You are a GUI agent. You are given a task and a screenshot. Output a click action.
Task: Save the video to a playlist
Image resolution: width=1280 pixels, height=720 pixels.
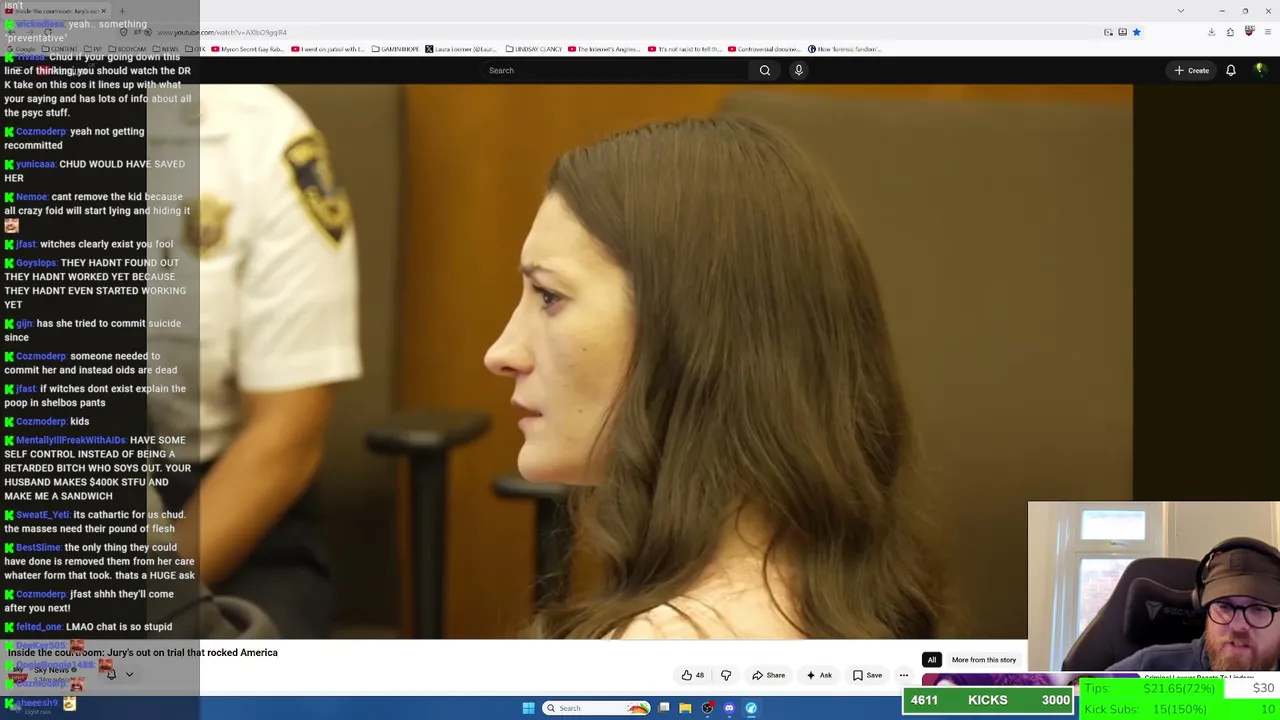[867, 675]
